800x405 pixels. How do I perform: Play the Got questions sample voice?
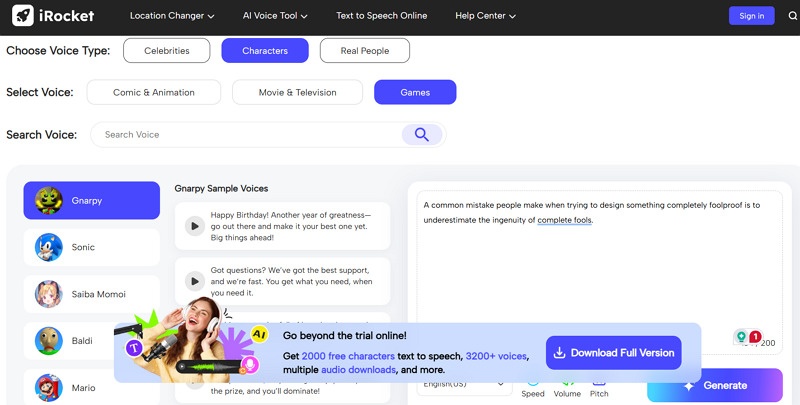[194, 281]
